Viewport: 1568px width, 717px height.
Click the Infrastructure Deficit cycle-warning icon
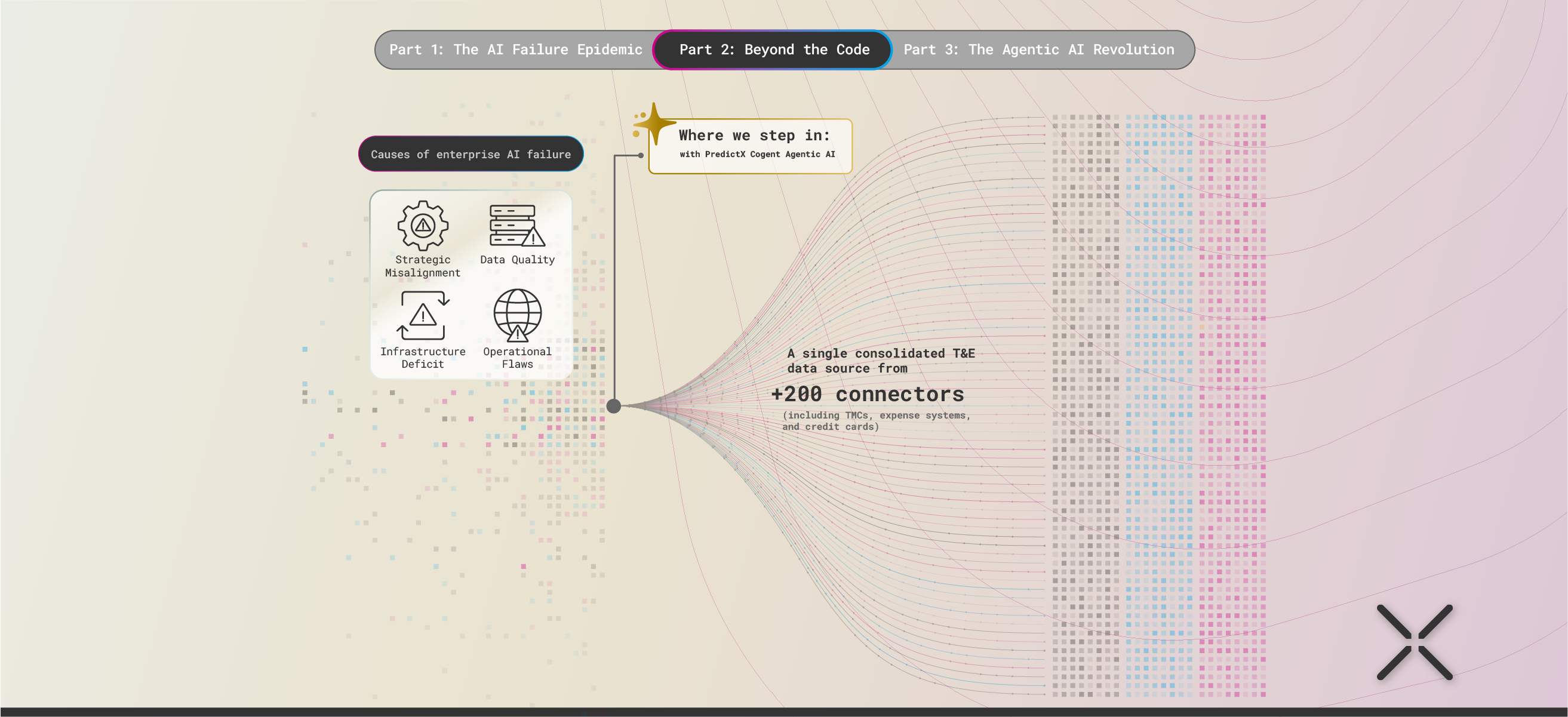422,315
